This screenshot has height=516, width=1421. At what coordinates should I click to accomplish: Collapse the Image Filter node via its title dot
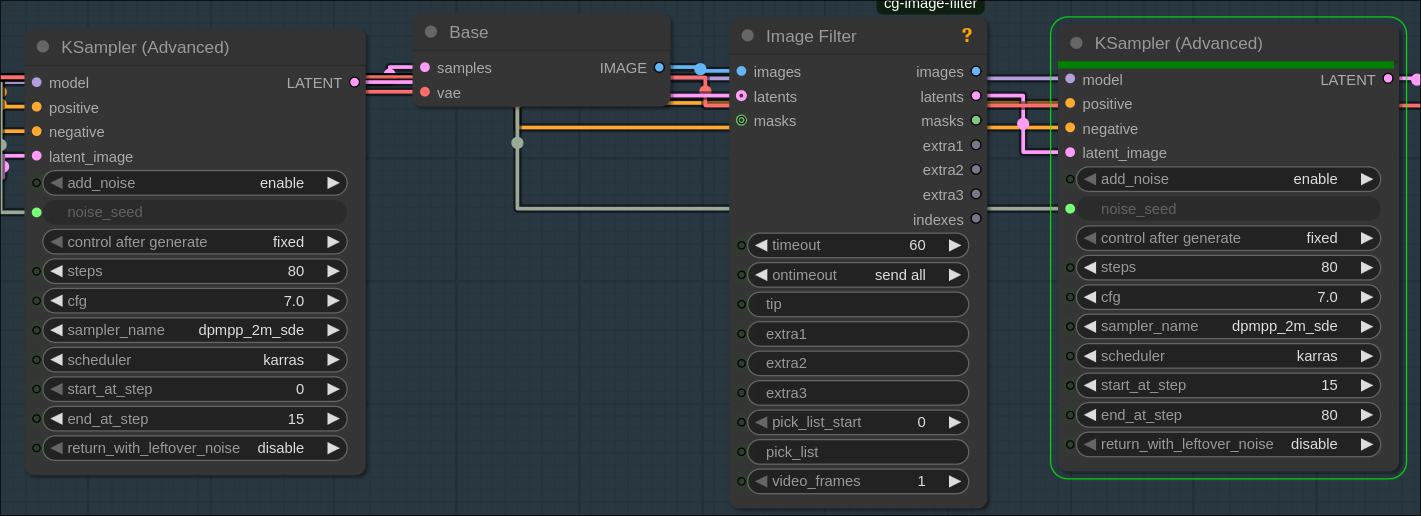(x=747, y=36)
